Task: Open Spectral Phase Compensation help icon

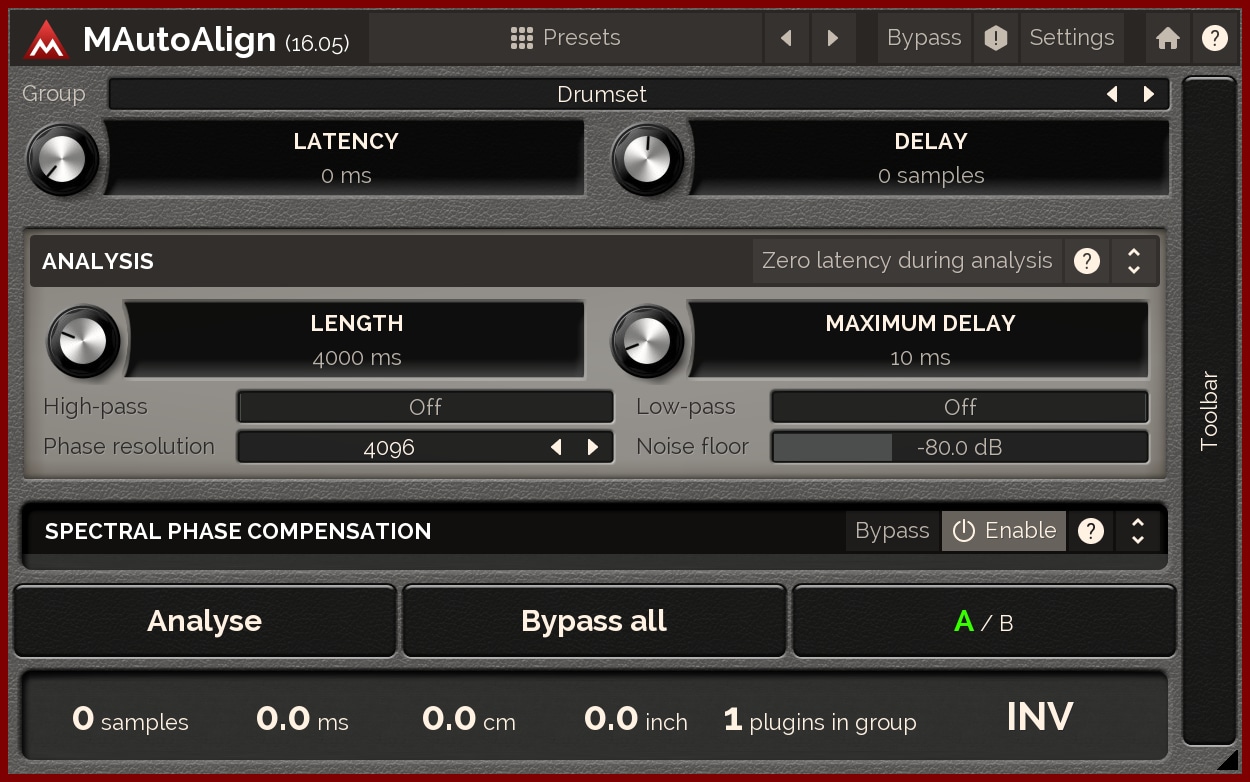Action: click(x=1091, y=531)
